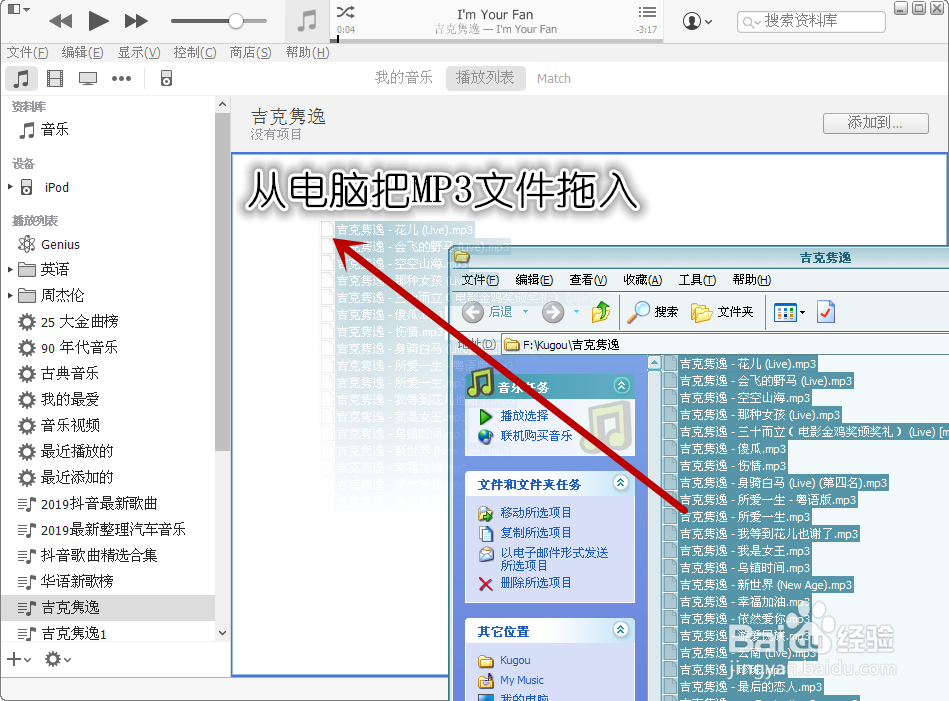Collapse the 文件和文件夹任务 panel
Image resolution: width=949 pixels, height=701 pixels.
[620, 482]
